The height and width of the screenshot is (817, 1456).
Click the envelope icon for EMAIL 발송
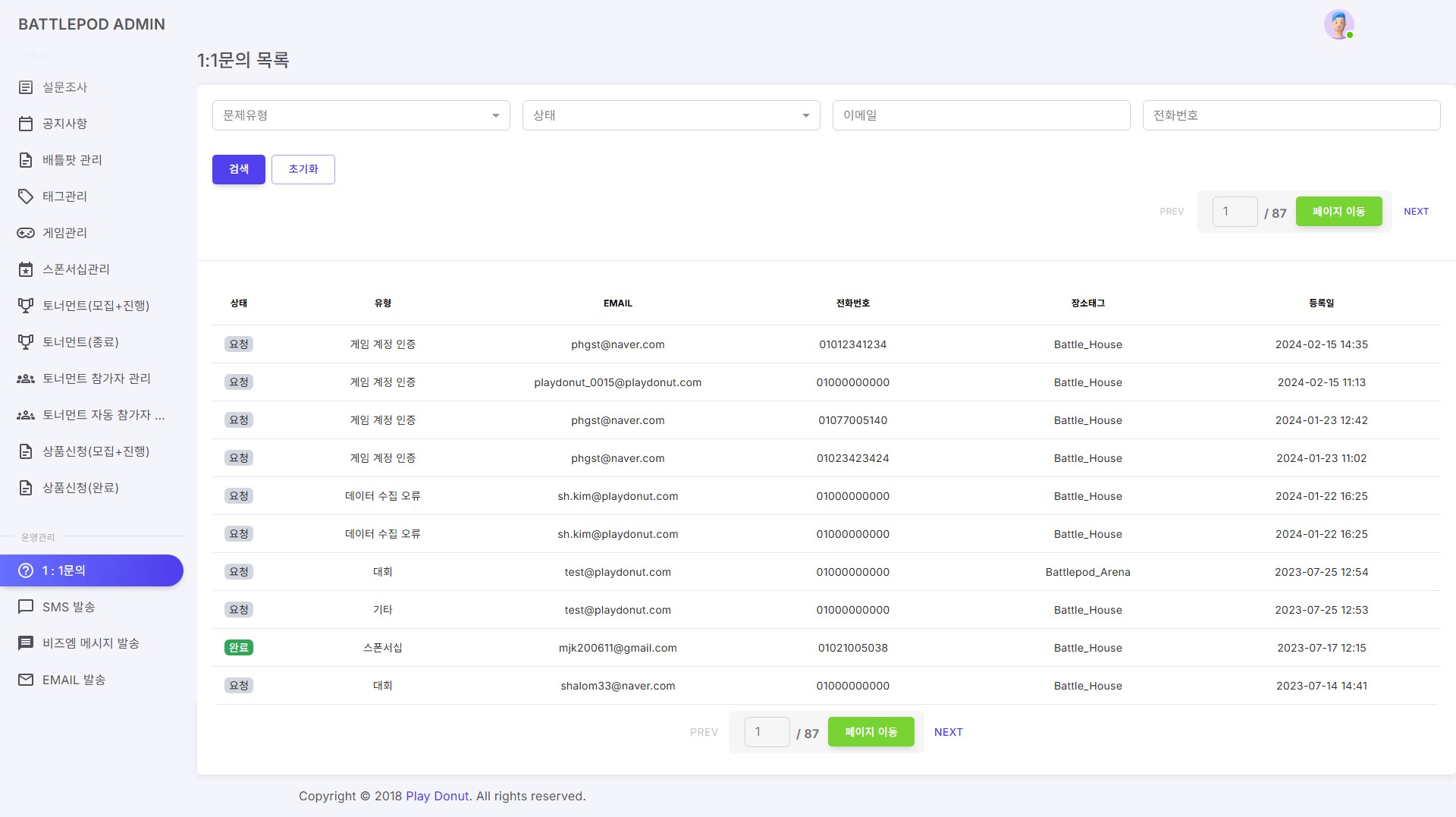tap(26, 680)
